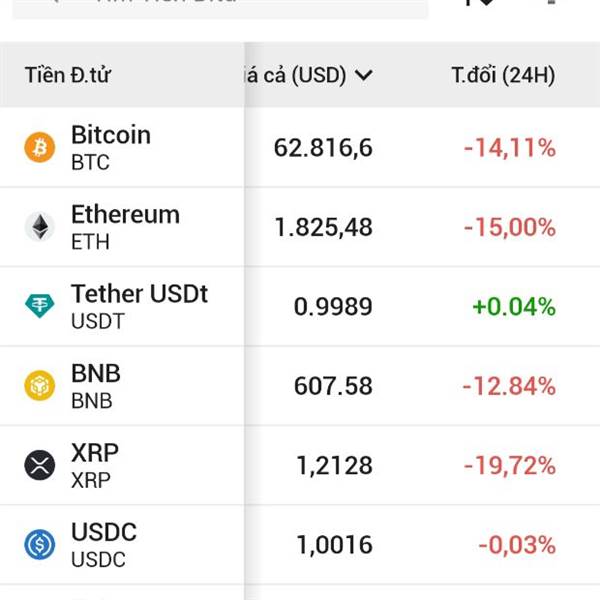Tap the sort arrows icon at top right
Image resolution: width=600 pixels, height=600 pixels.
coord(480,3)
